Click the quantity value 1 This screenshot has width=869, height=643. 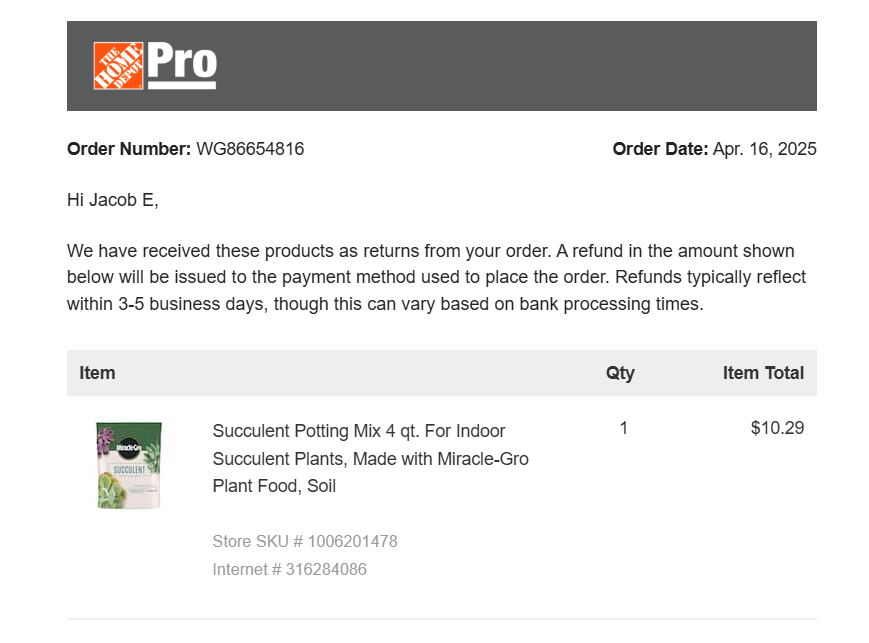click(624, 428)
